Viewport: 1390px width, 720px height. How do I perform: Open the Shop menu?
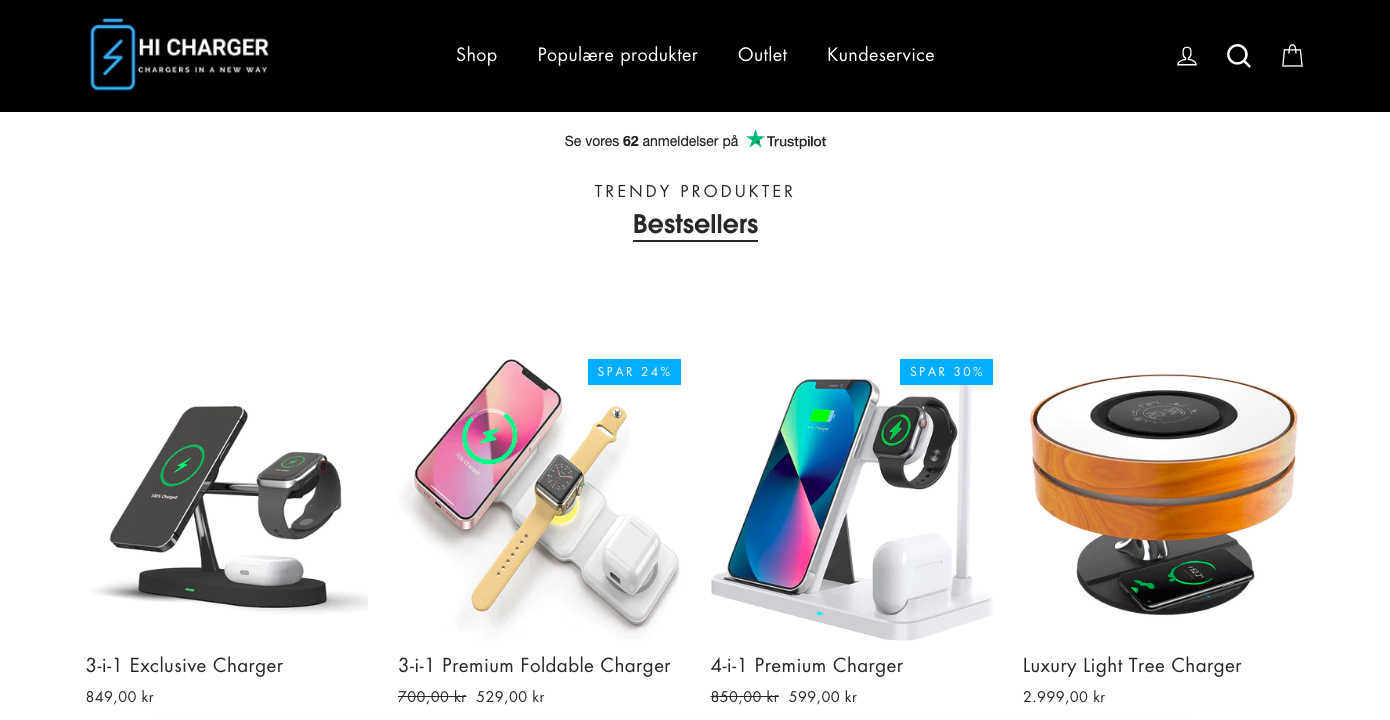pyautogui.click(x=477, y=55)
